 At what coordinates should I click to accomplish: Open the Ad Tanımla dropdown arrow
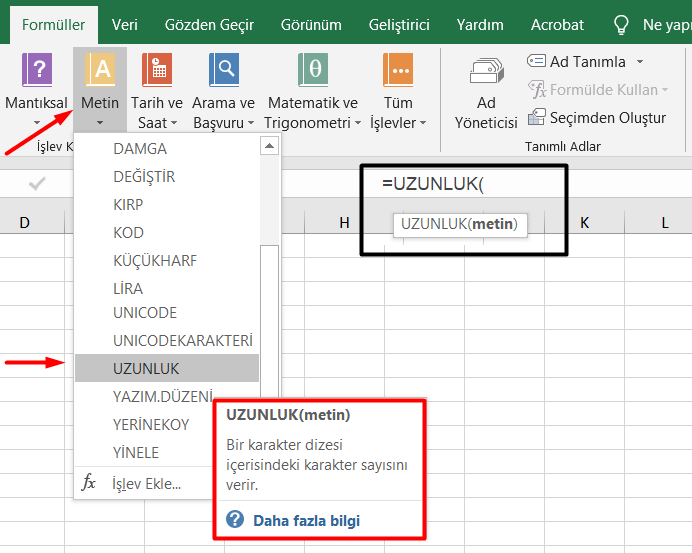tap(640, 62)
